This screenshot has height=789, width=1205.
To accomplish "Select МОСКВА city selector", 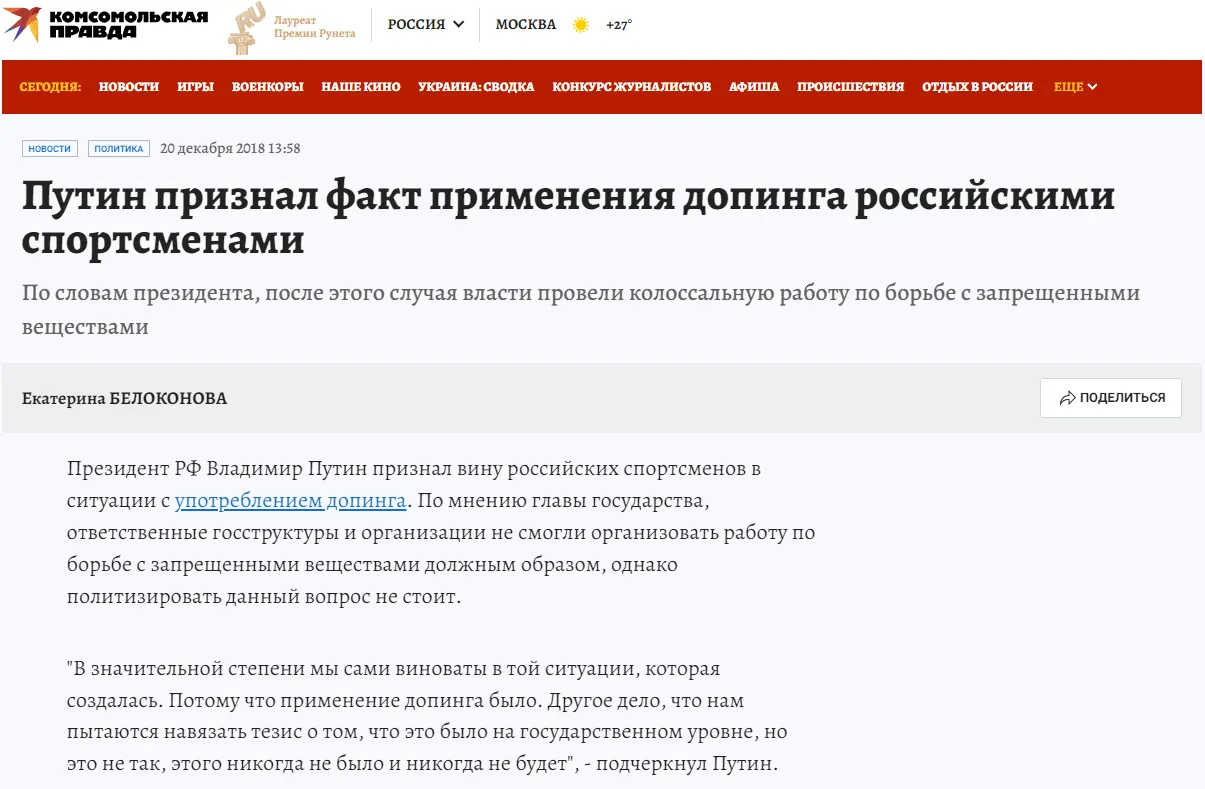I will [526, 25].
